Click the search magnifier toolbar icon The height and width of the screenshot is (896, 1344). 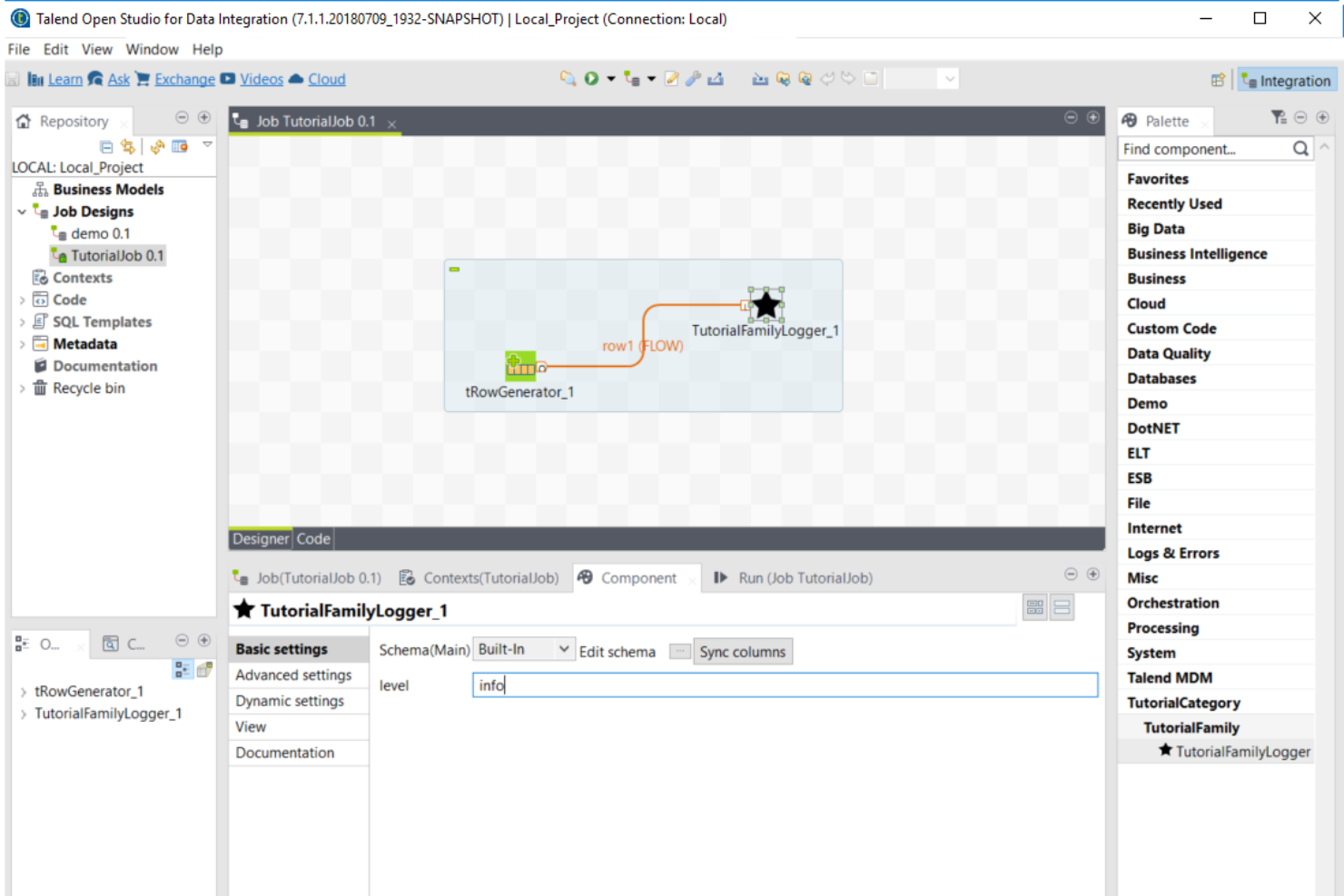(568, 79)
